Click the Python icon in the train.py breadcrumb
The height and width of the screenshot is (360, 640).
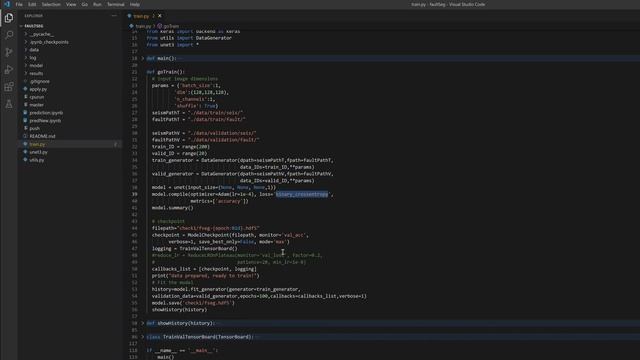pos(131,26)
